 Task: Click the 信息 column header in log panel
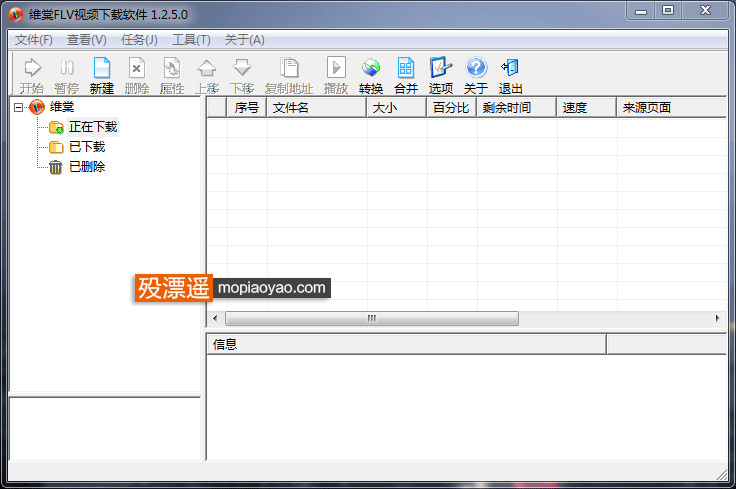(x=406, y=344)
